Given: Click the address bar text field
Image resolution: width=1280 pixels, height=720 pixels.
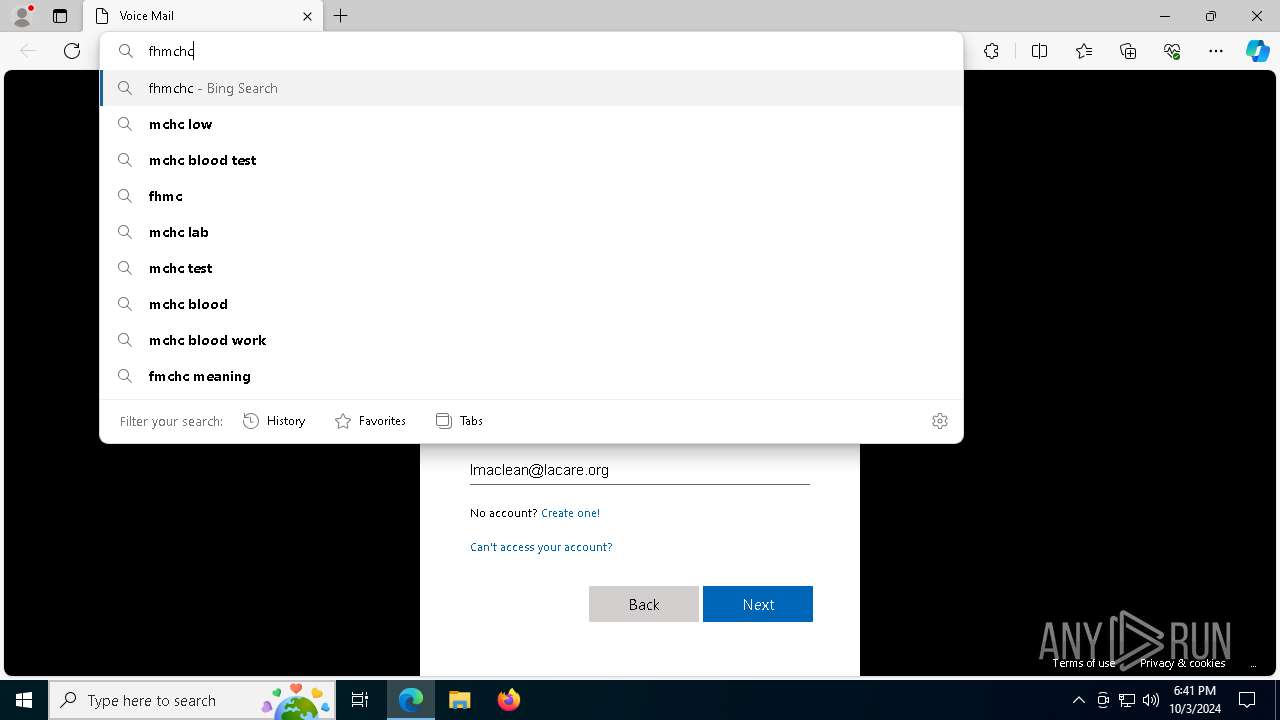Looking at the screenshot, I should pyautogui.click(x=550, y=51).
